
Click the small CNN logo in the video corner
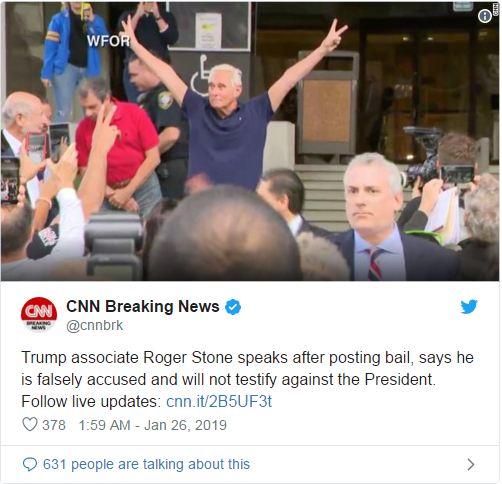point(495,8)
